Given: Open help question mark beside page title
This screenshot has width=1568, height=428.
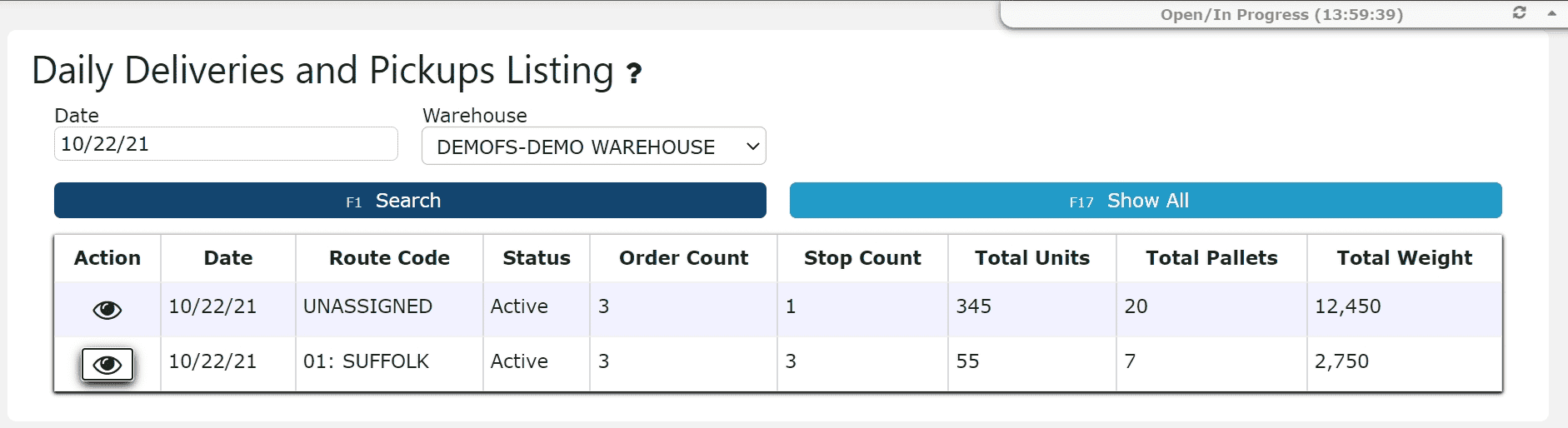Looking at the screenshot, I should click(x=634, y=74).
